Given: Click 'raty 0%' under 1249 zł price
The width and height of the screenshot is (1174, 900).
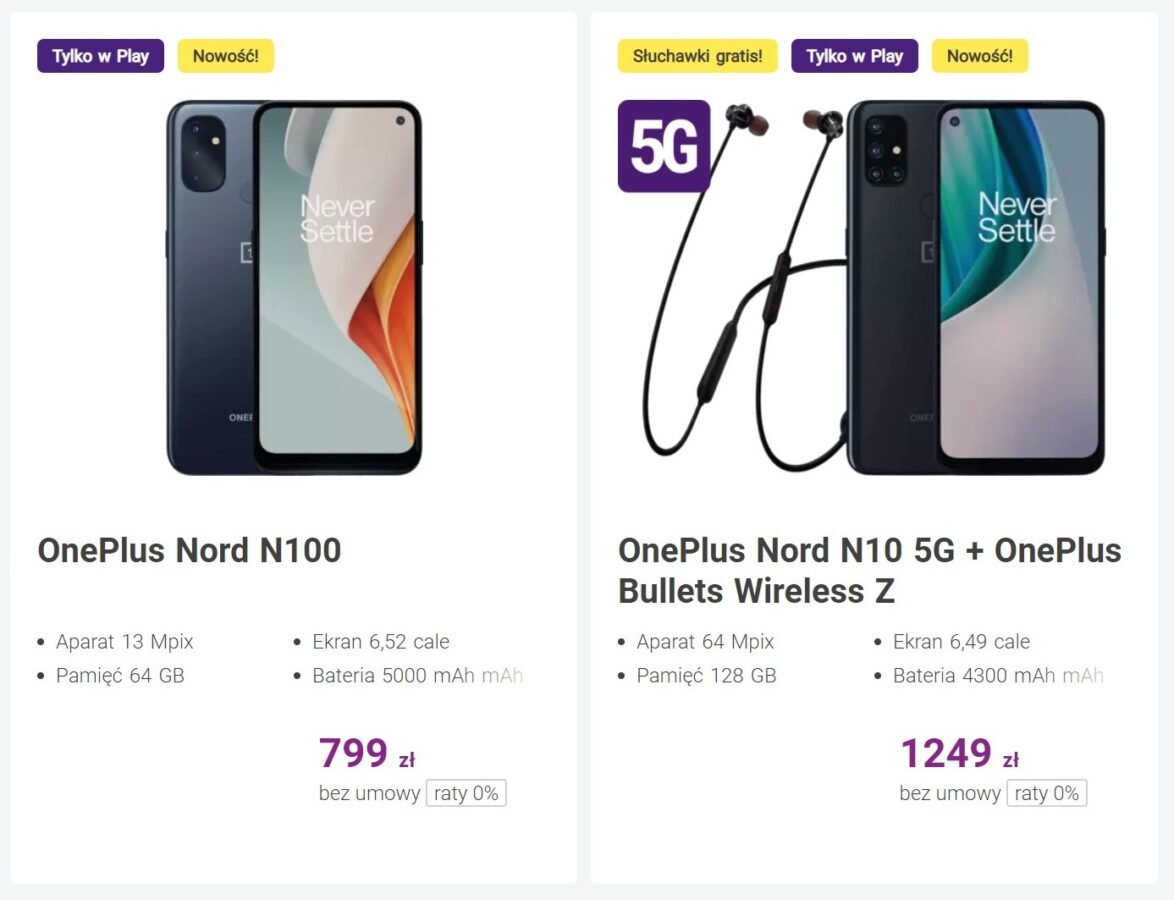Looking at the screenshot, I should 1047,793.
